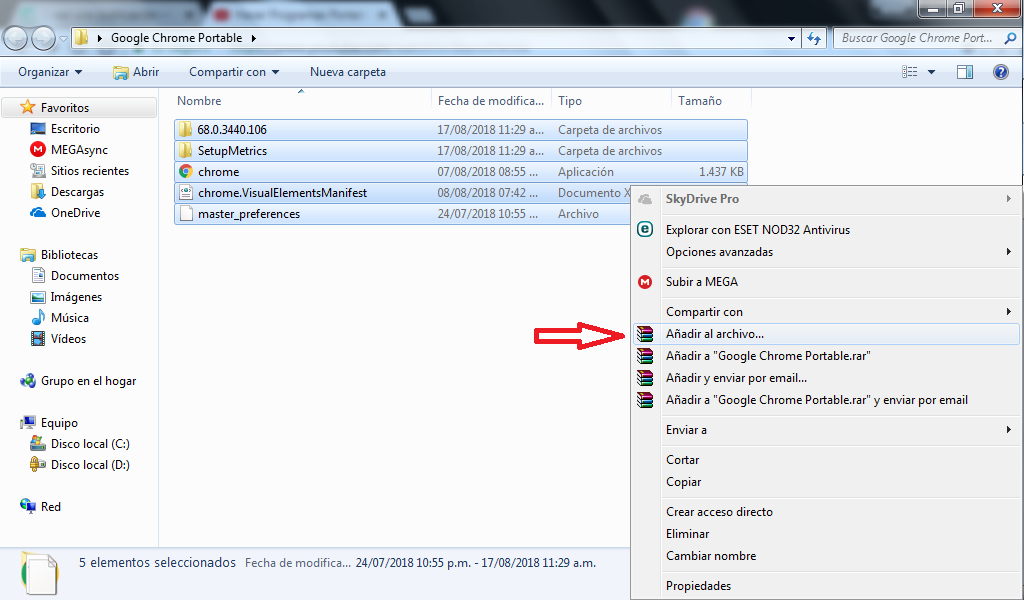Viewport: 1024px width, 600px height.
Task: Click the SkyDrive Pro cloud icon
Action: [x=645, y=199]
